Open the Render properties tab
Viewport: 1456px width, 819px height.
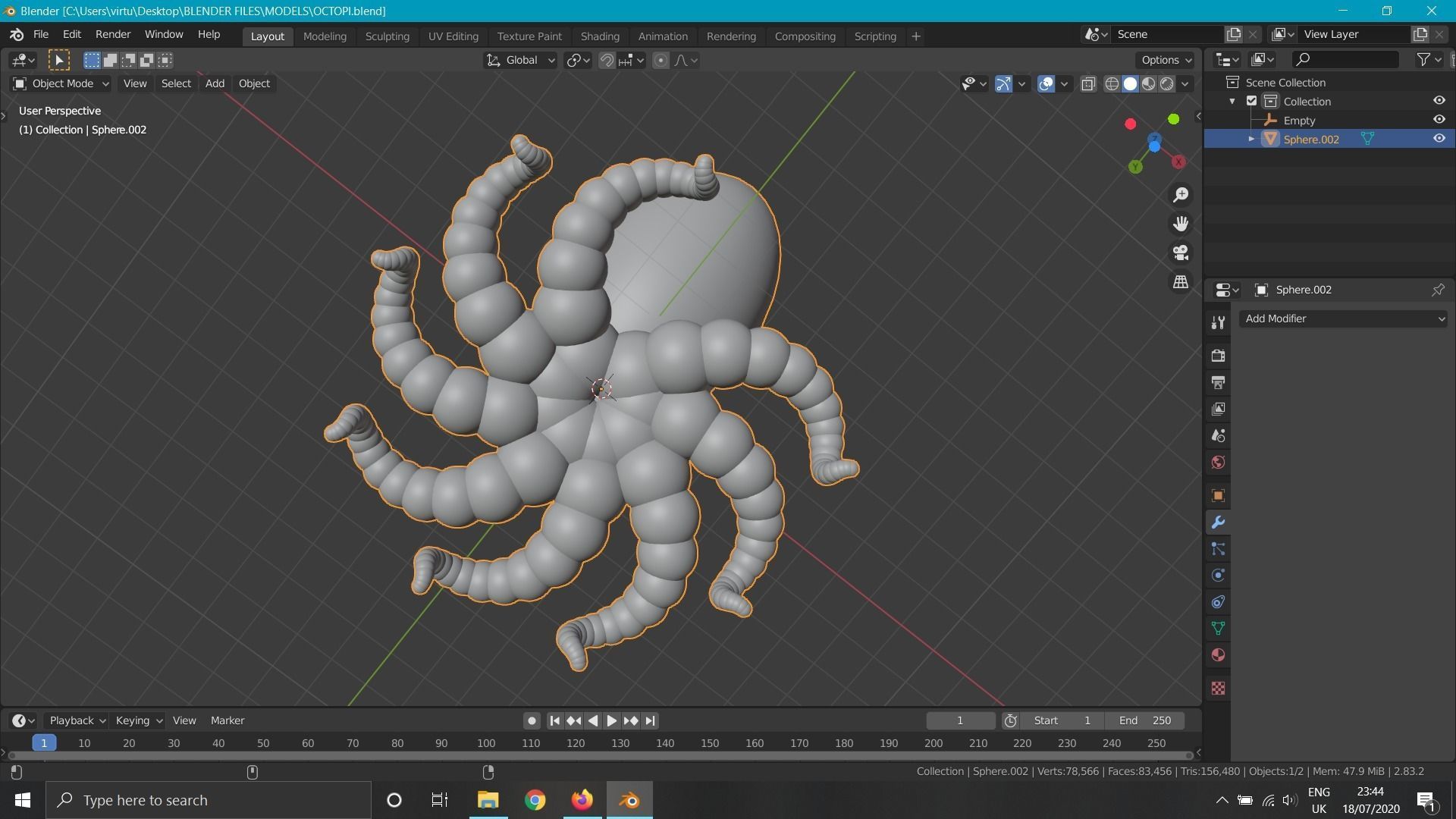coord(1218,356)
